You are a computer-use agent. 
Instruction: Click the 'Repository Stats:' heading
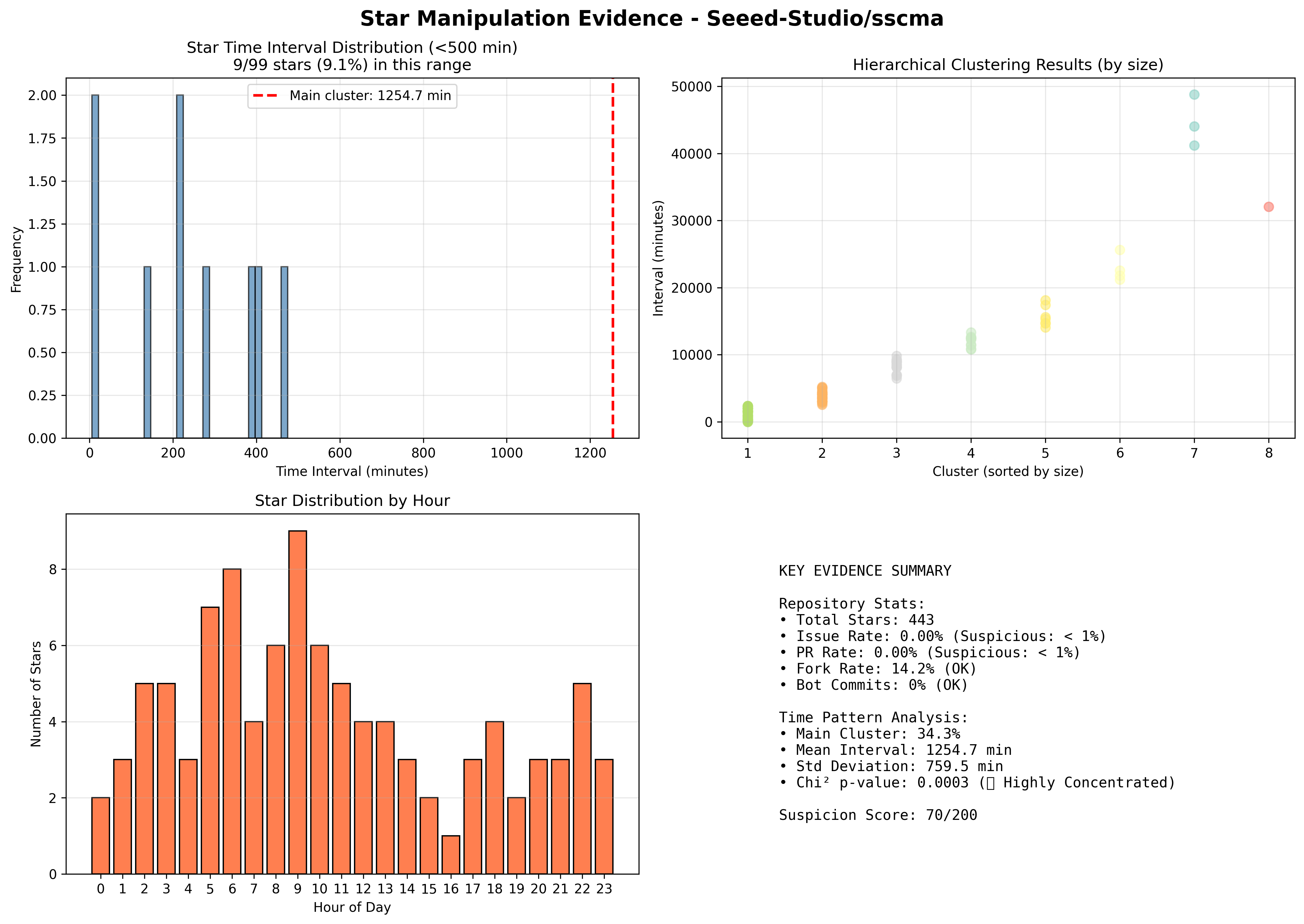pyautogui.click(x=852, y=604)
